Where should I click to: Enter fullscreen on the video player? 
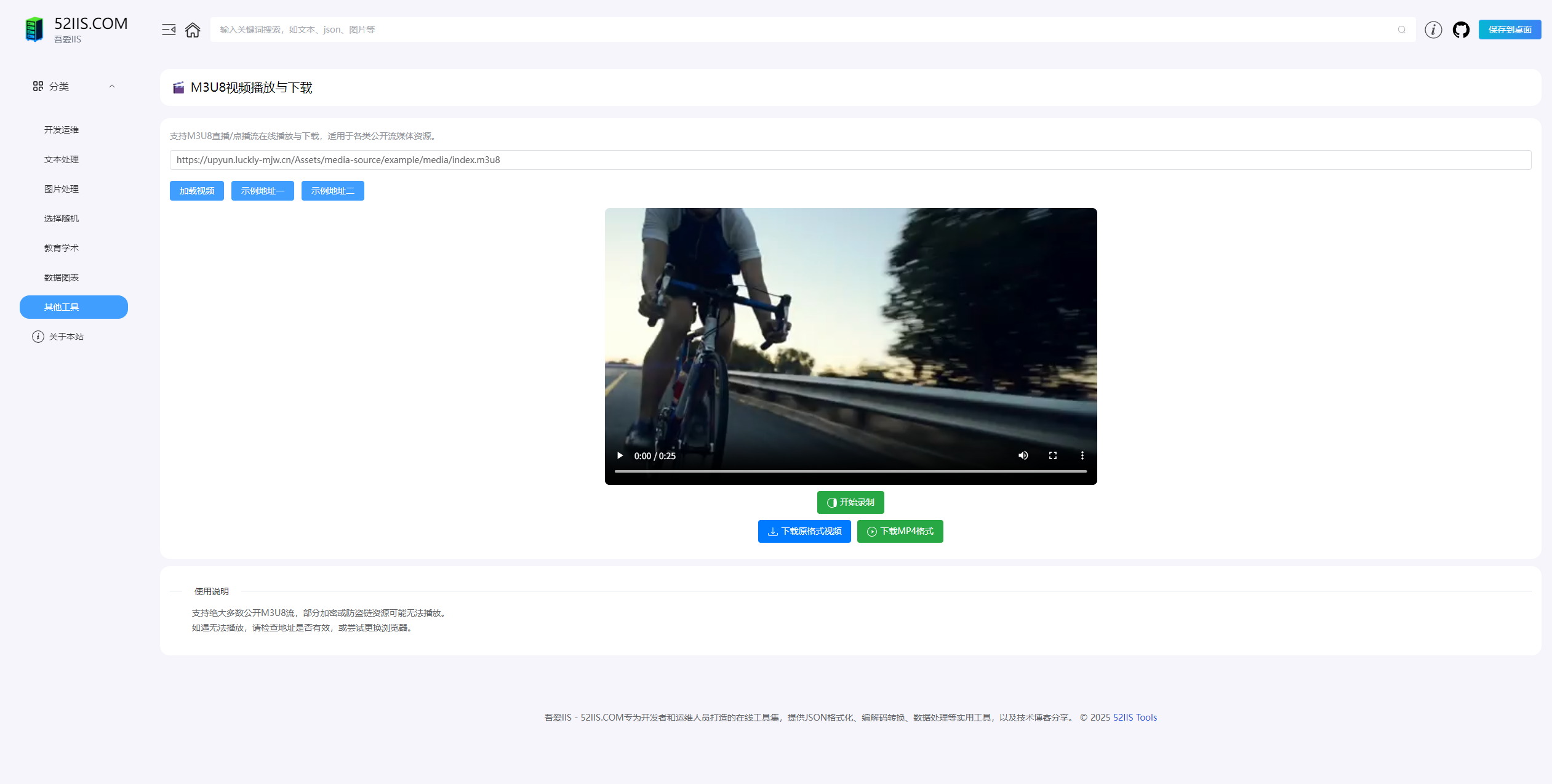(x=1053, y=455)
